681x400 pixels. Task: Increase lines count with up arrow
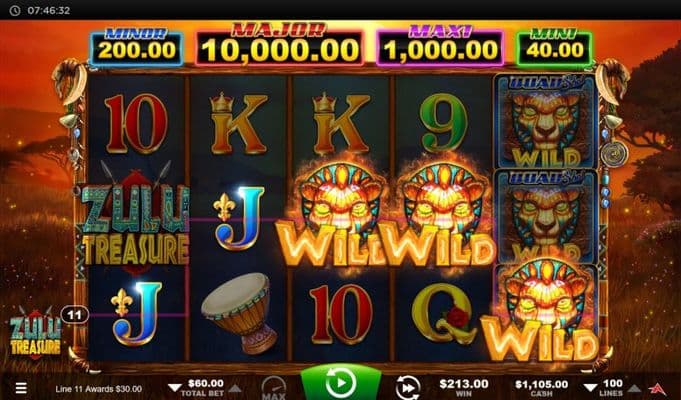[x=635, y=387]
